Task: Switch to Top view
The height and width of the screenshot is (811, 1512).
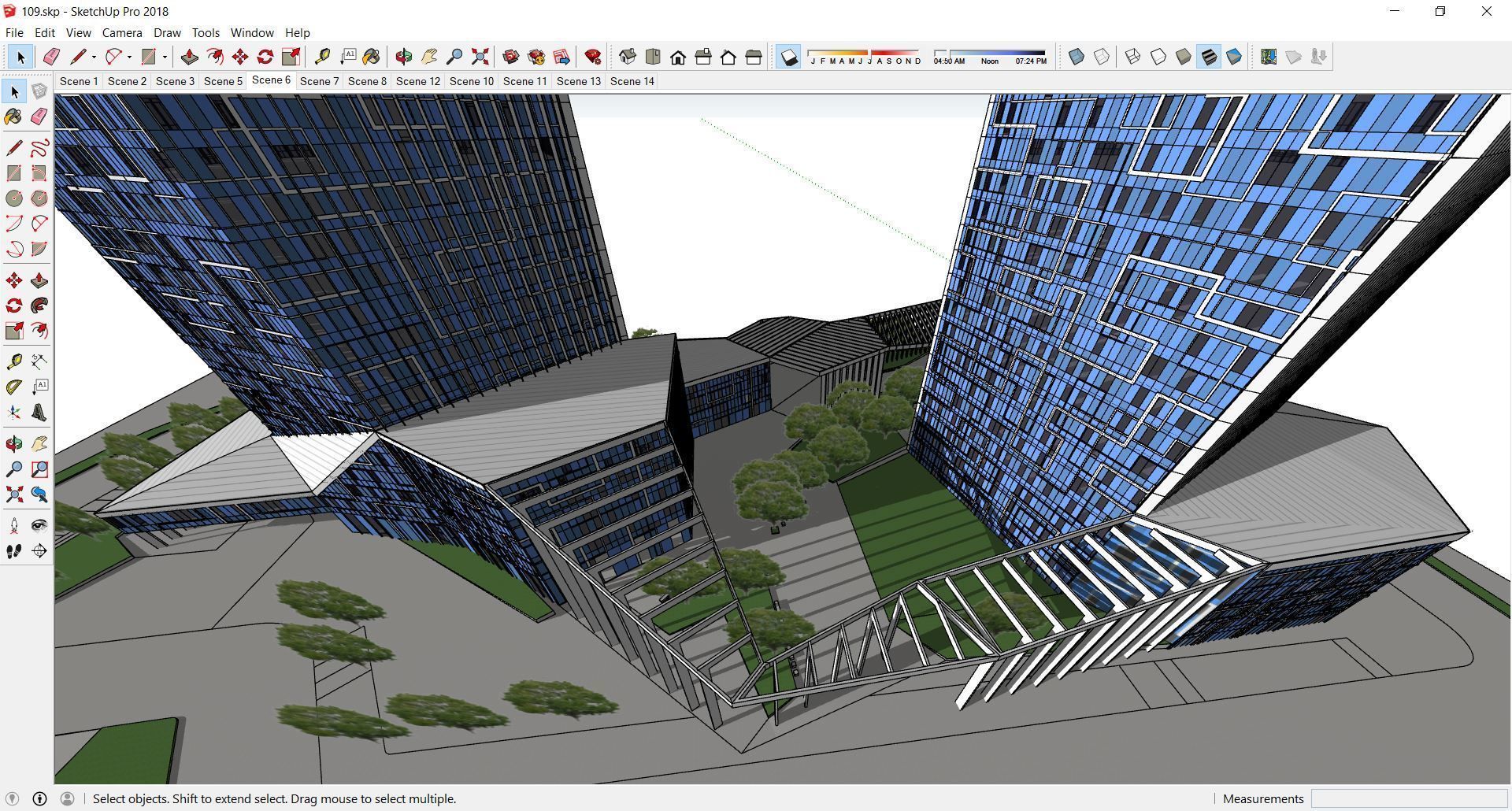Action: [x=653, y=57]
